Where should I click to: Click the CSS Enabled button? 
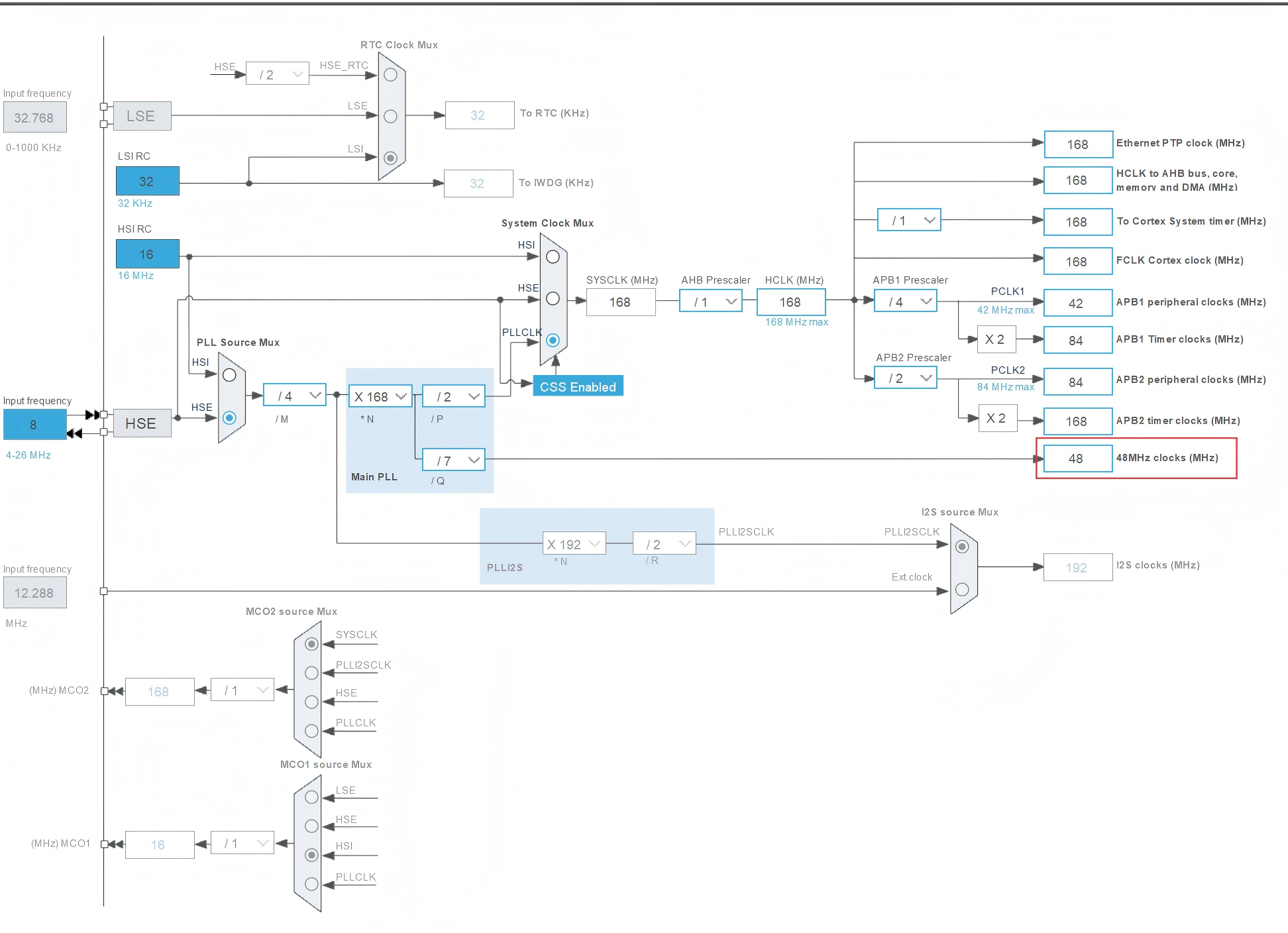(578, 386)
